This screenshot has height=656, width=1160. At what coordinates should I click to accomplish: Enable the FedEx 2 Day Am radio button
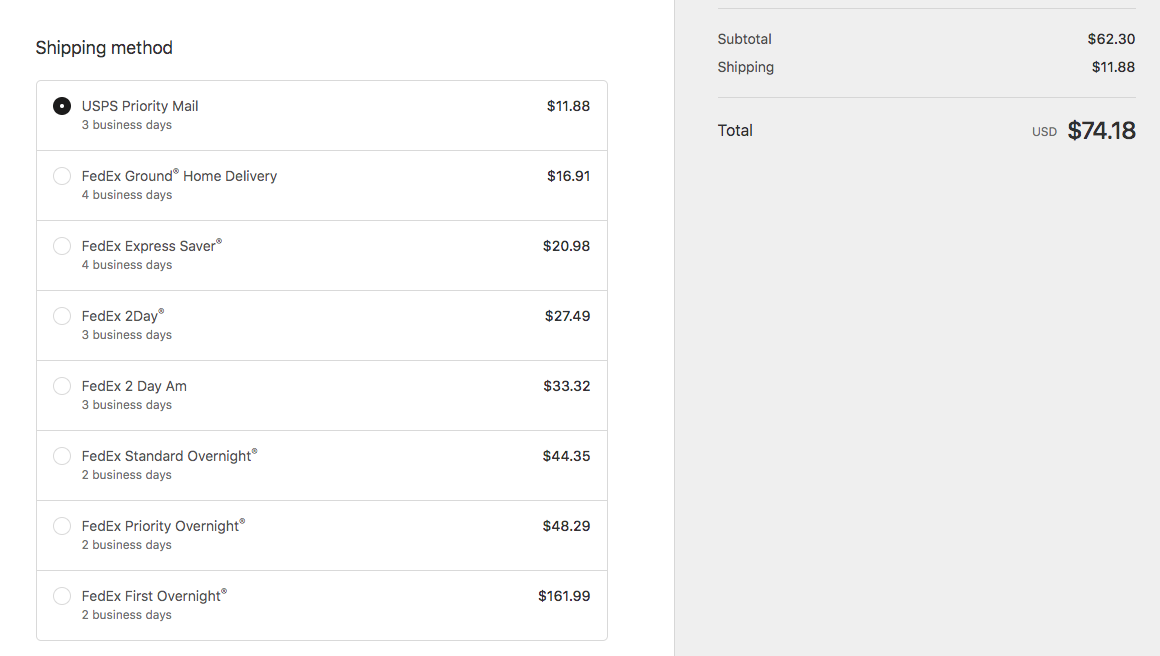click(x=62, y=386)
